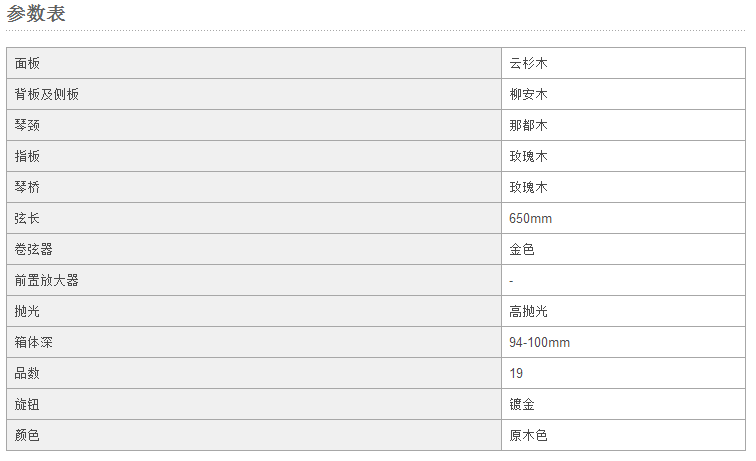Select the 卷弦器 row label

tap(33, 249)
